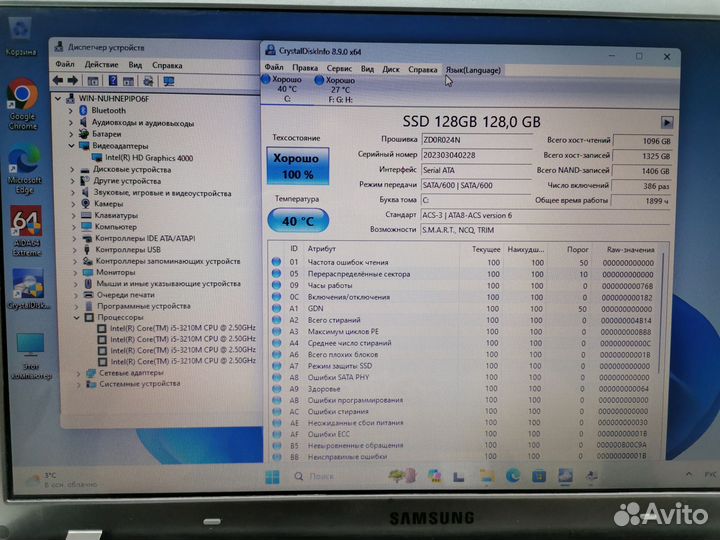Open the Windows Start button on the taskbar
The image size is (720, 540).
click(272, 477)
